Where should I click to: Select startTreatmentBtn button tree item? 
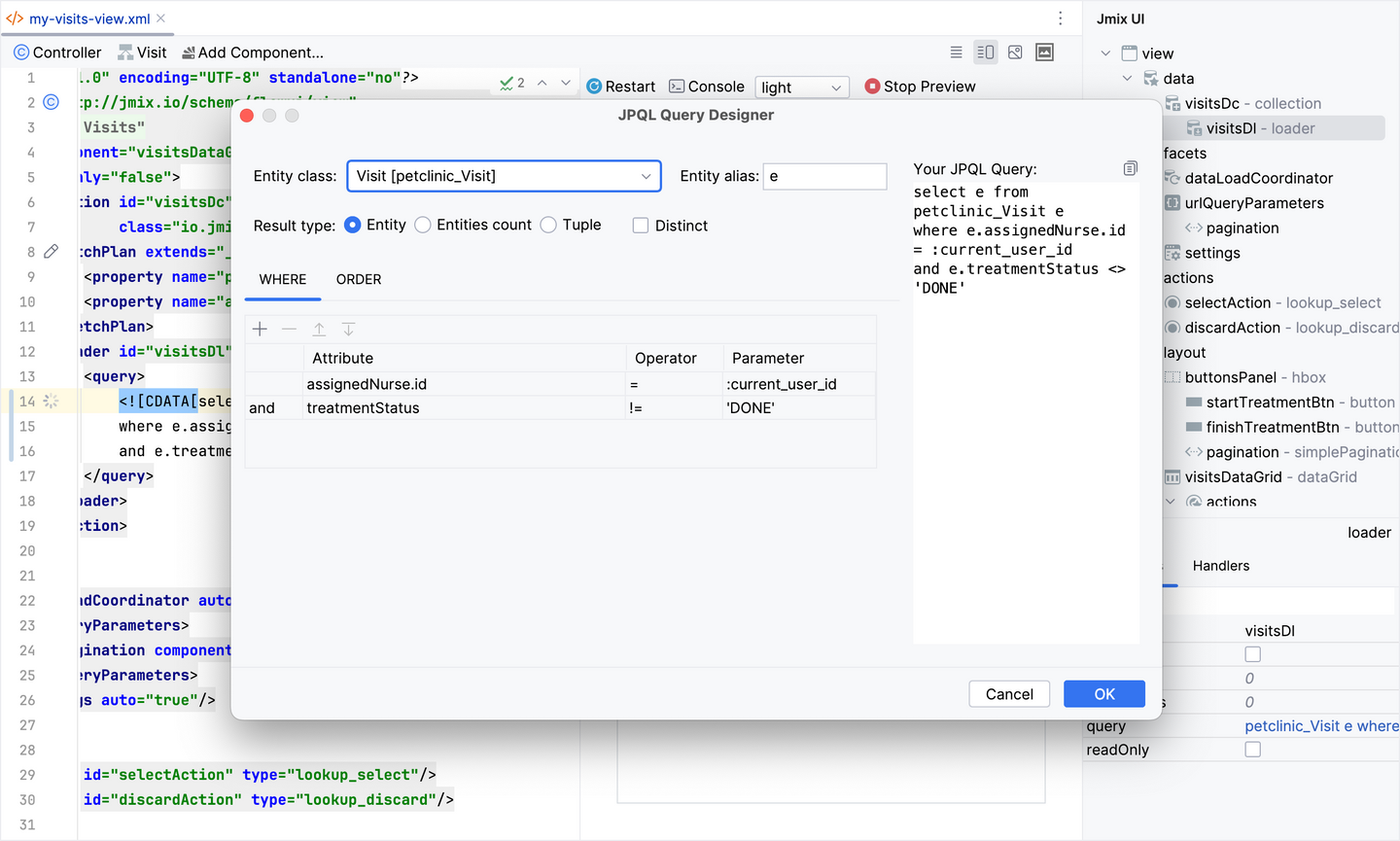[x=1290, y=403]
